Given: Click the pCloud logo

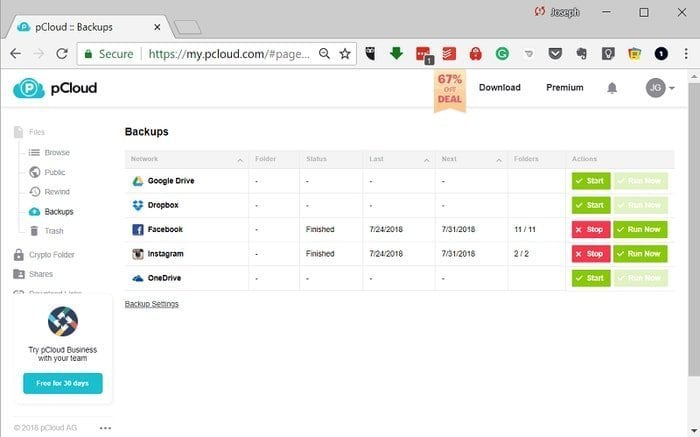Looking at the screenshot, I should click(55, 88).
